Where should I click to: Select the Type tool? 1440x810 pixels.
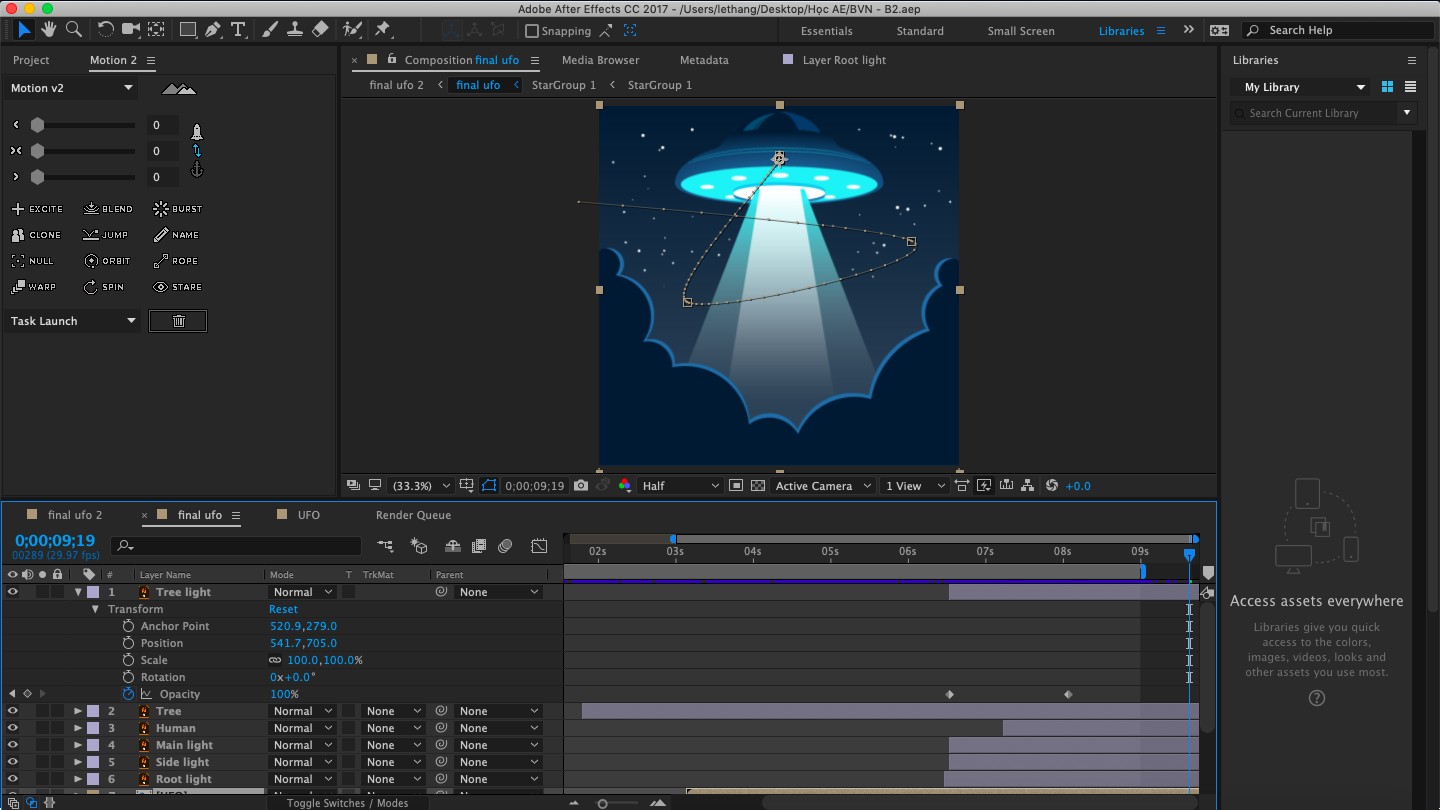(x=238, y=30)
